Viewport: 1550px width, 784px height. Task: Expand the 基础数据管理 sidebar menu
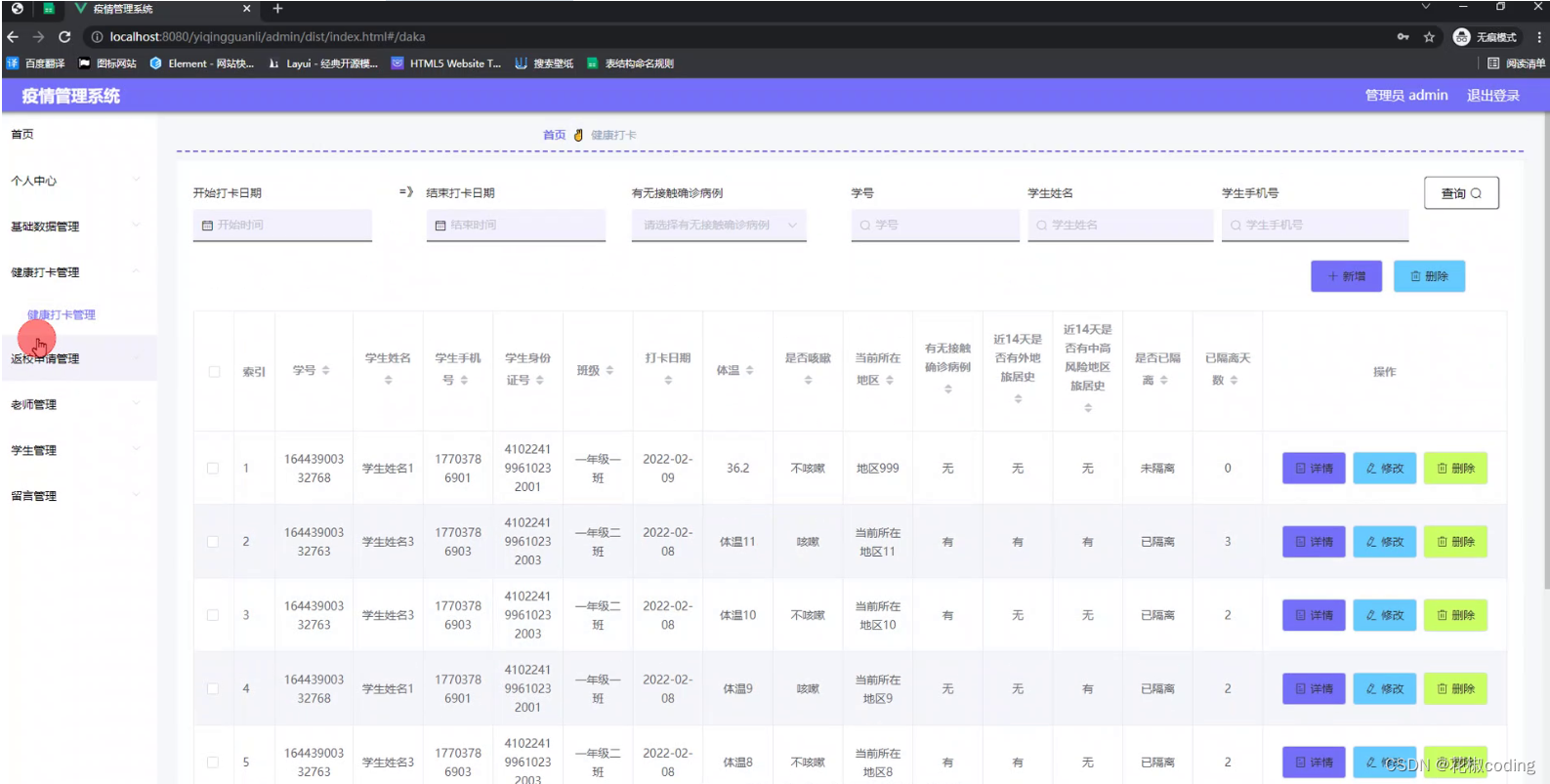[x=78, y=227]
